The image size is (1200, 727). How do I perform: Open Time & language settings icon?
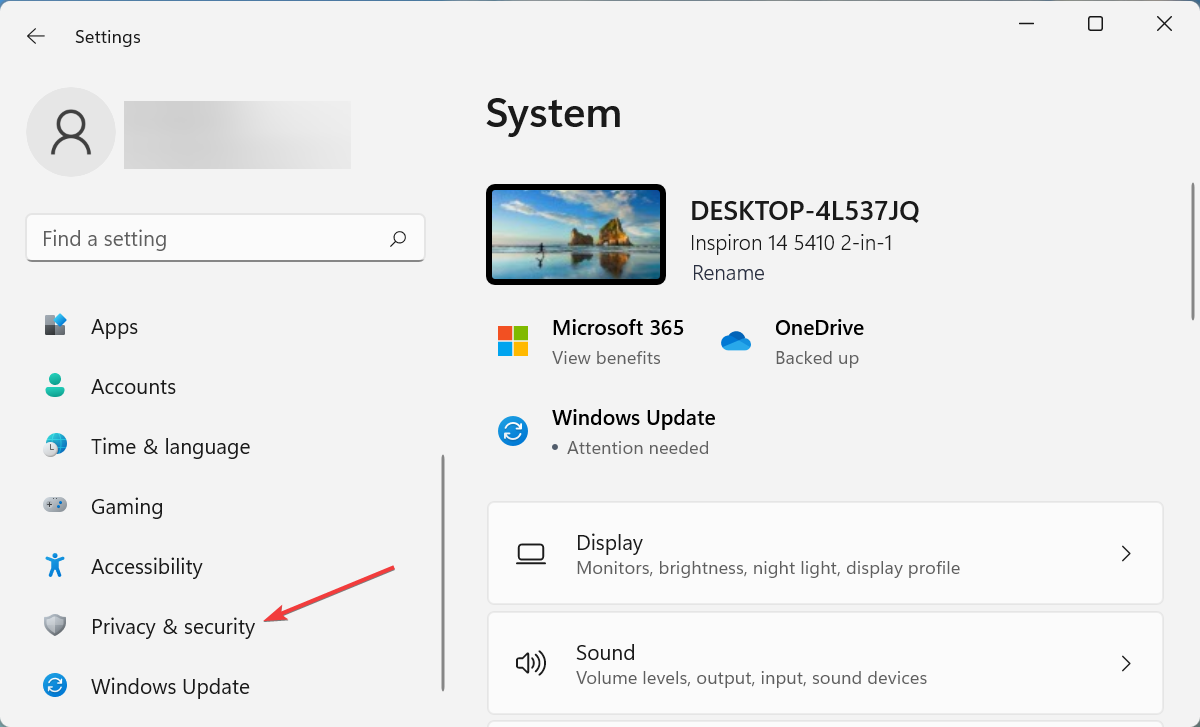(55, 446)
